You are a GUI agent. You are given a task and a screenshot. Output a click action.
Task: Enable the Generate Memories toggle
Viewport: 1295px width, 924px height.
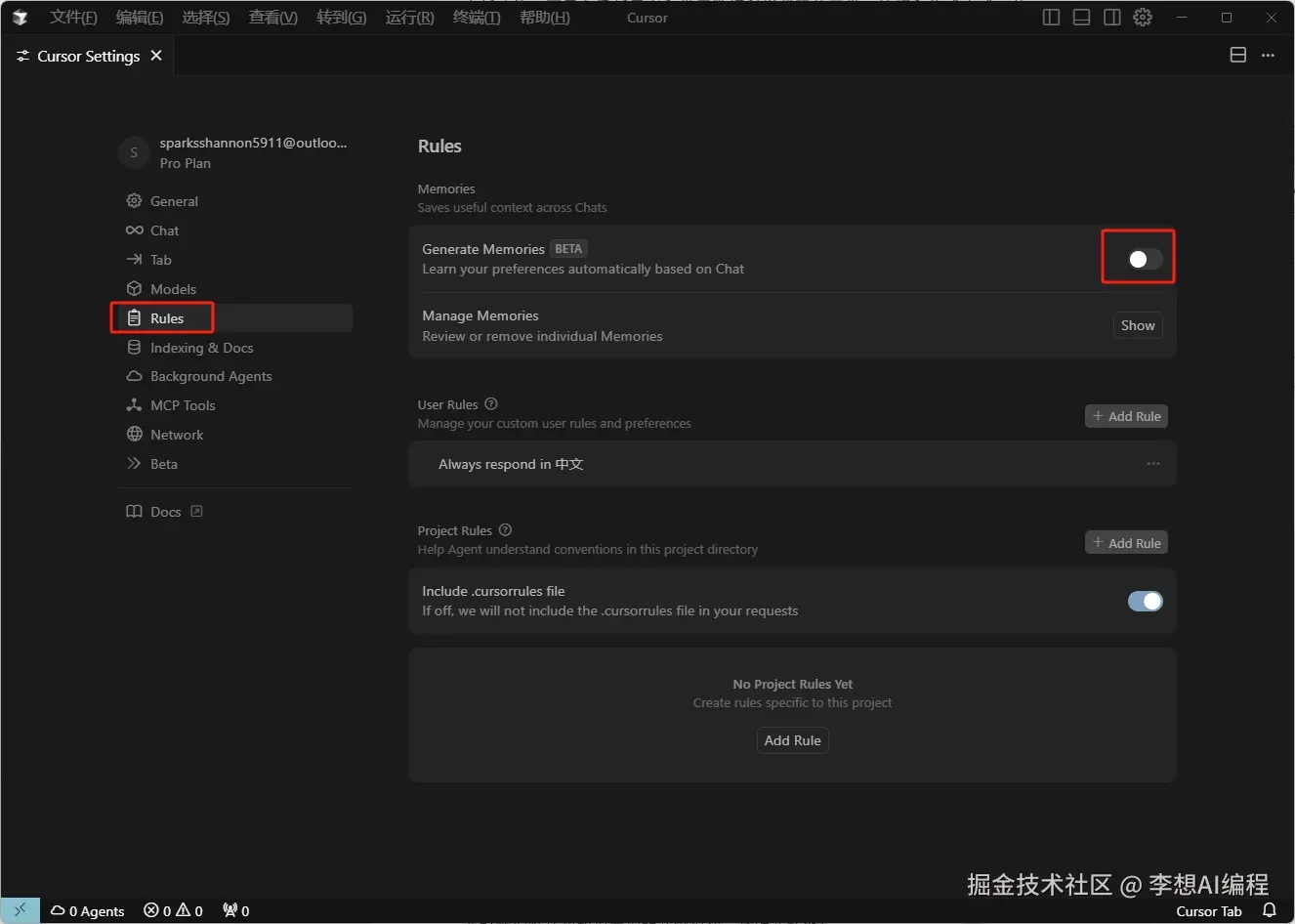coord(1138,258)
